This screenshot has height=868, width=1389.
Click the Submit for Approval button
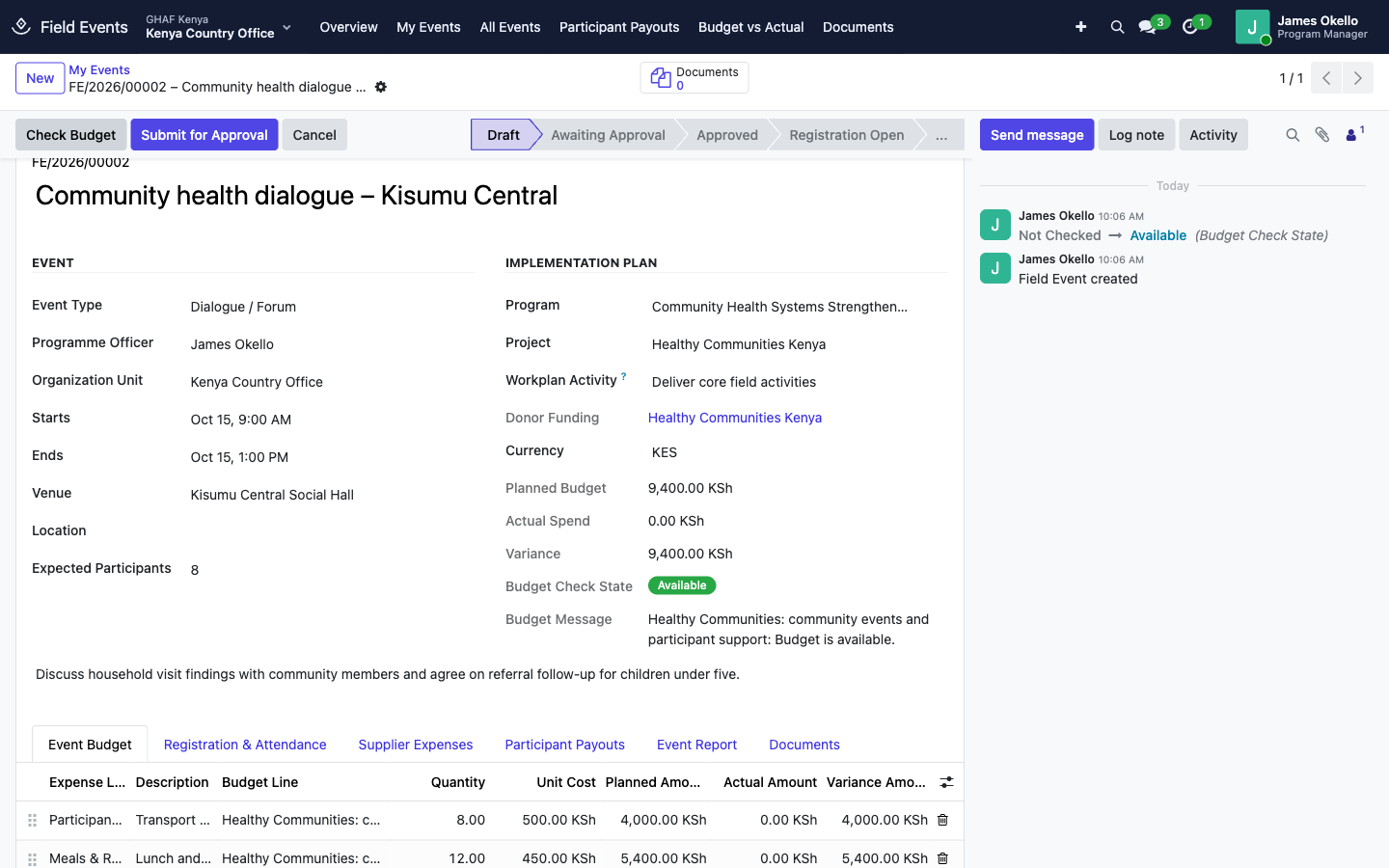tap(204, 135)
